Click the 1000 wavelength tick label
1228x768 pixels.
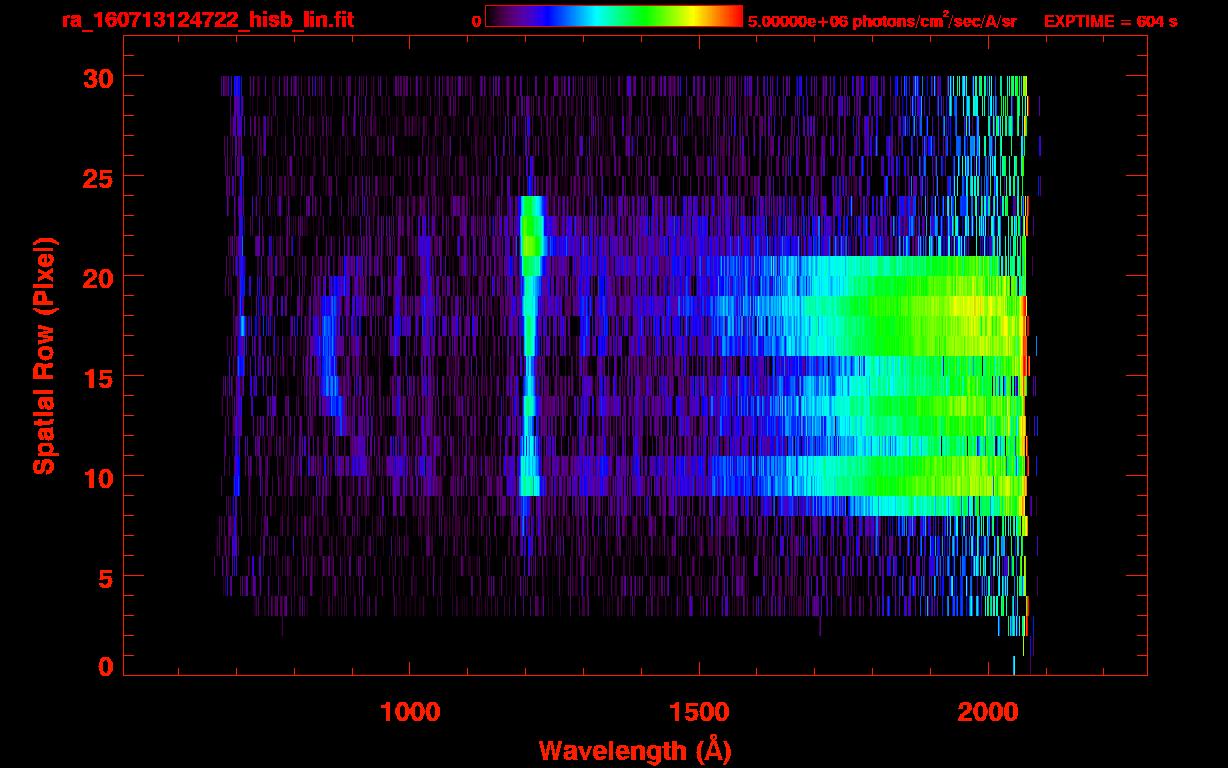[410, 712]
